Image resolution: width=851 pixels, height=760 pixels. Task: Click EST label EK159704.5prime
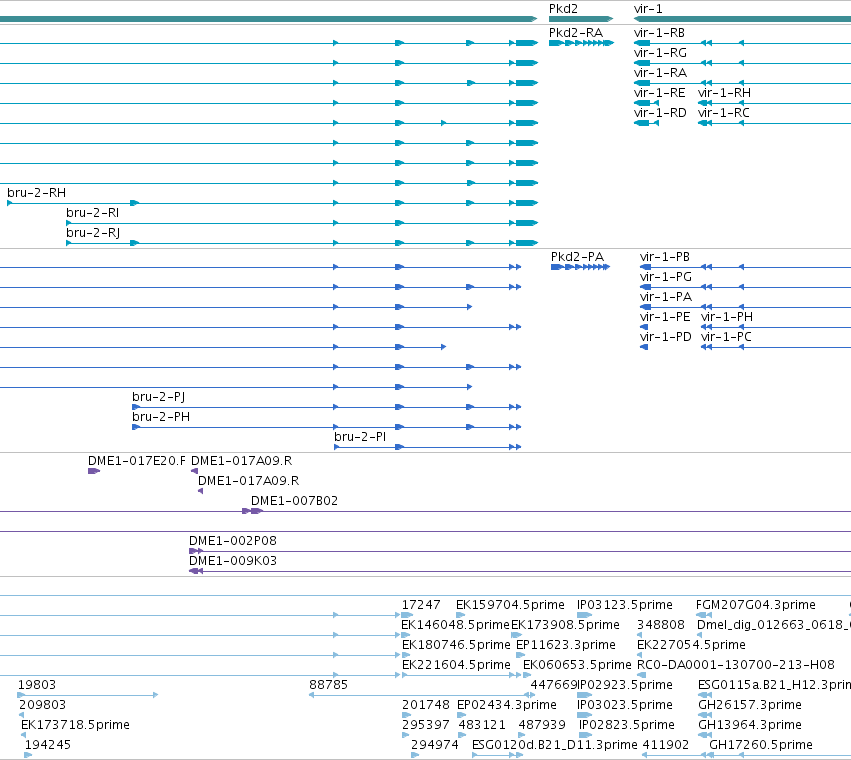click(510, 605)
